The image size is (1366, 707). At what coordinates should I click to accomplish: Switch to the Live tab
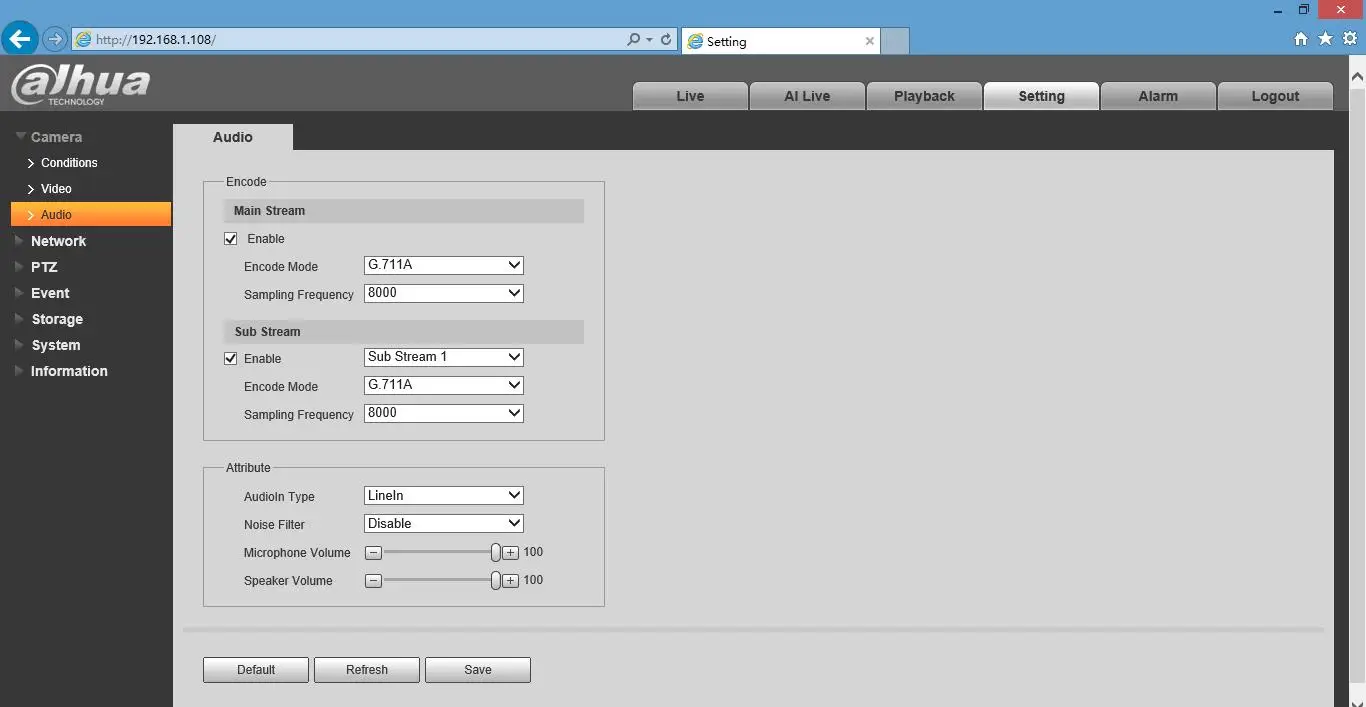click(690, 96)
